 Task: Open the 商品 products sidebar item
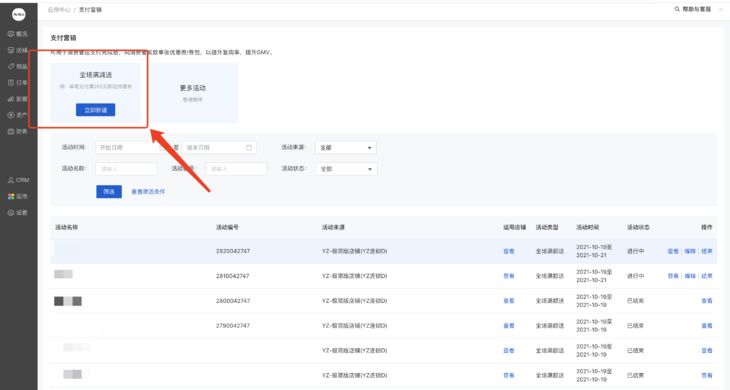(x=18, y=67)
